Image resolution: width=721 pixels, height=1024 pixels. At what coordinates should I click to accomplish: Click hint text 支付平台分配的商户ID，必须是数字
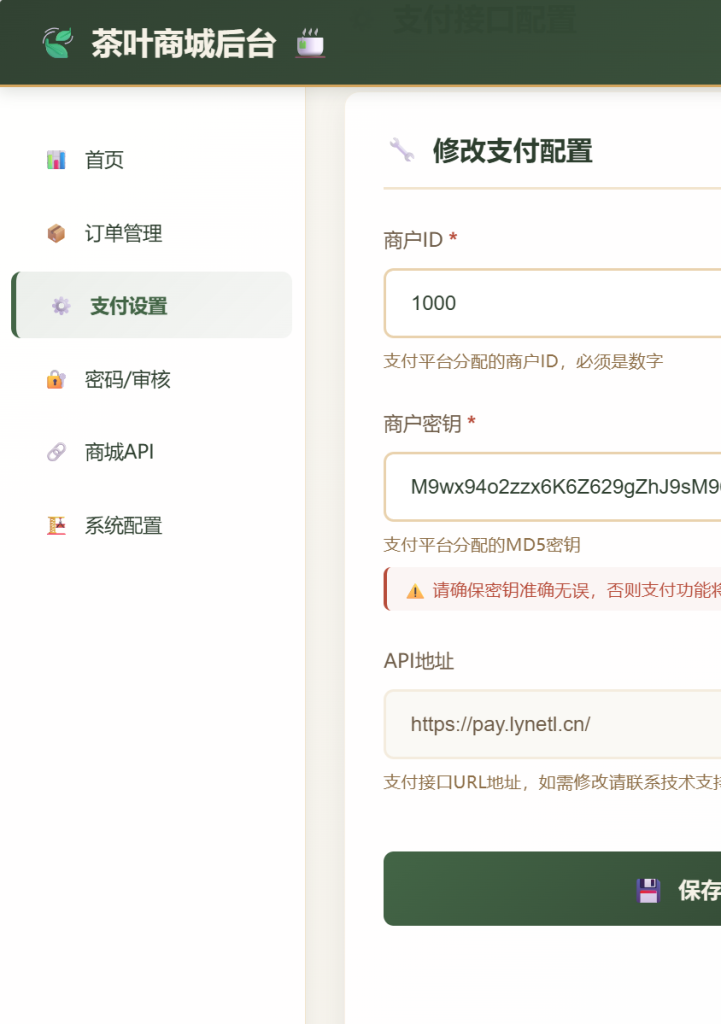(523, 361)
